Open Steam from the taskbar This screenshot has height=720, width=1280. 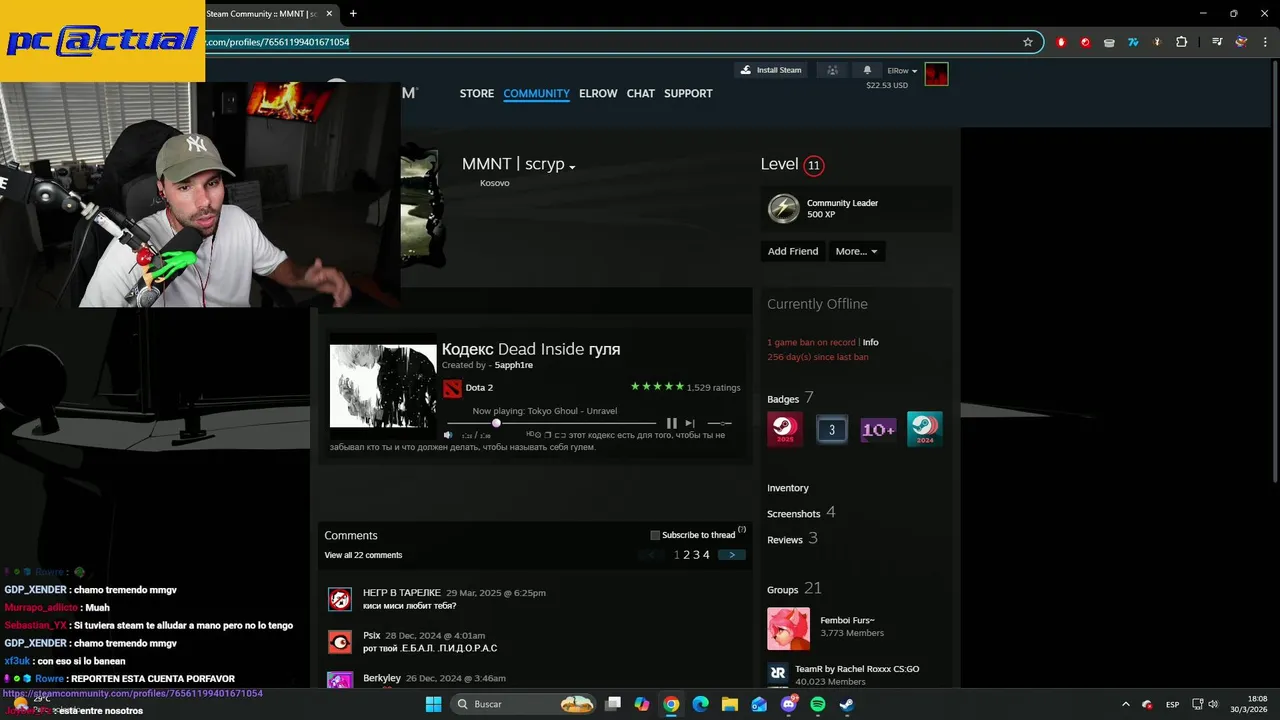coord(847,704)
